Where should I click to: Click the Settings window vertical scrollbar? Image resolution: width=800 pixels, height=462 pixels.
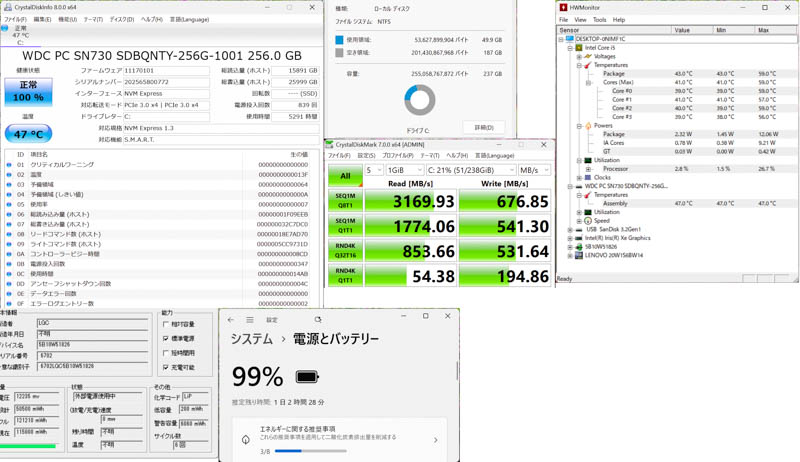coord(457,371)
